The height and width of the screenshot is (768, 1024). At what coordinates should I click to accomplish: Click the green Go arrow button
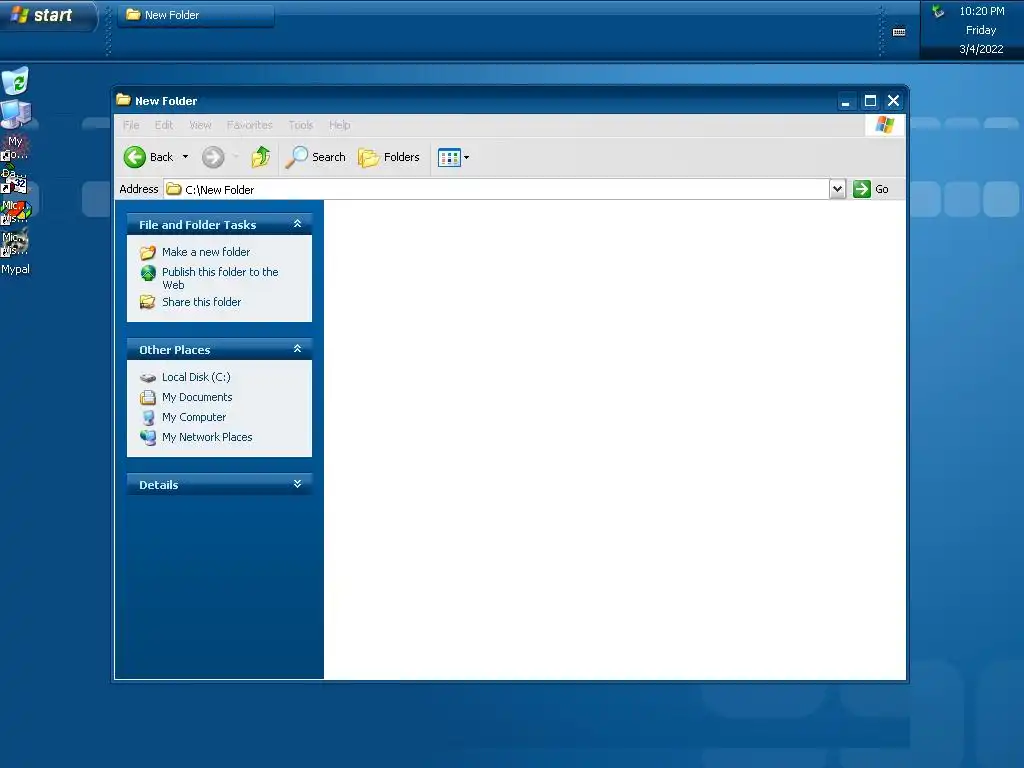(862, 189)
